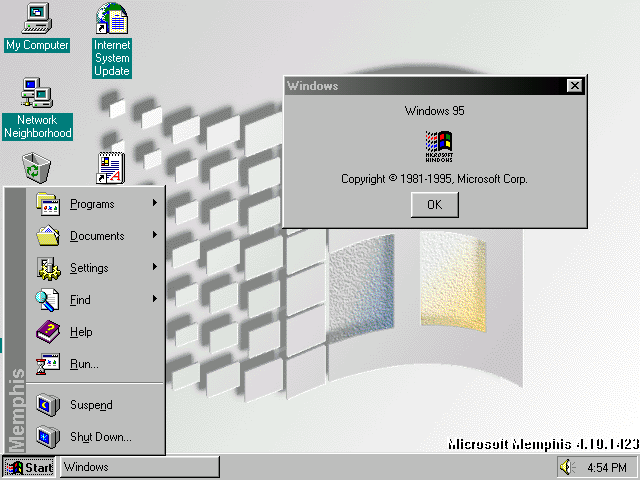
Task: Open the My Computer desktop icon
Action: tap(37, 18)
